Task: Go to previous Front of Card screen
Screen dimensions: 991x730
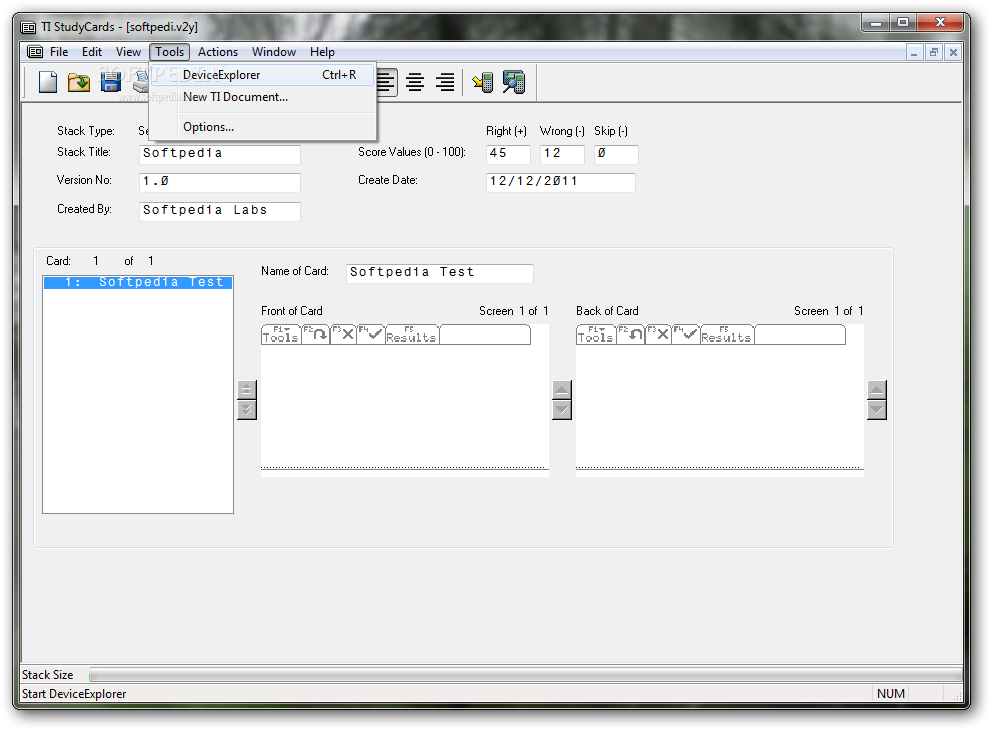Action: pyautogui.click(x=562, y=390)
